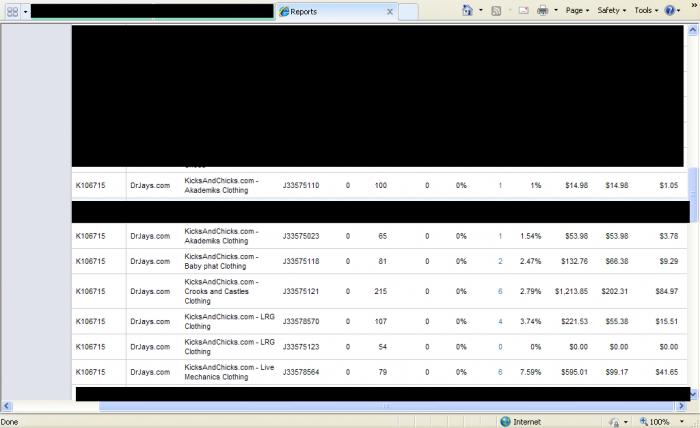The width and height of the screenshot is (700, 428).
Task: Select the J33575023 ID cell
Action: [301, 236]
